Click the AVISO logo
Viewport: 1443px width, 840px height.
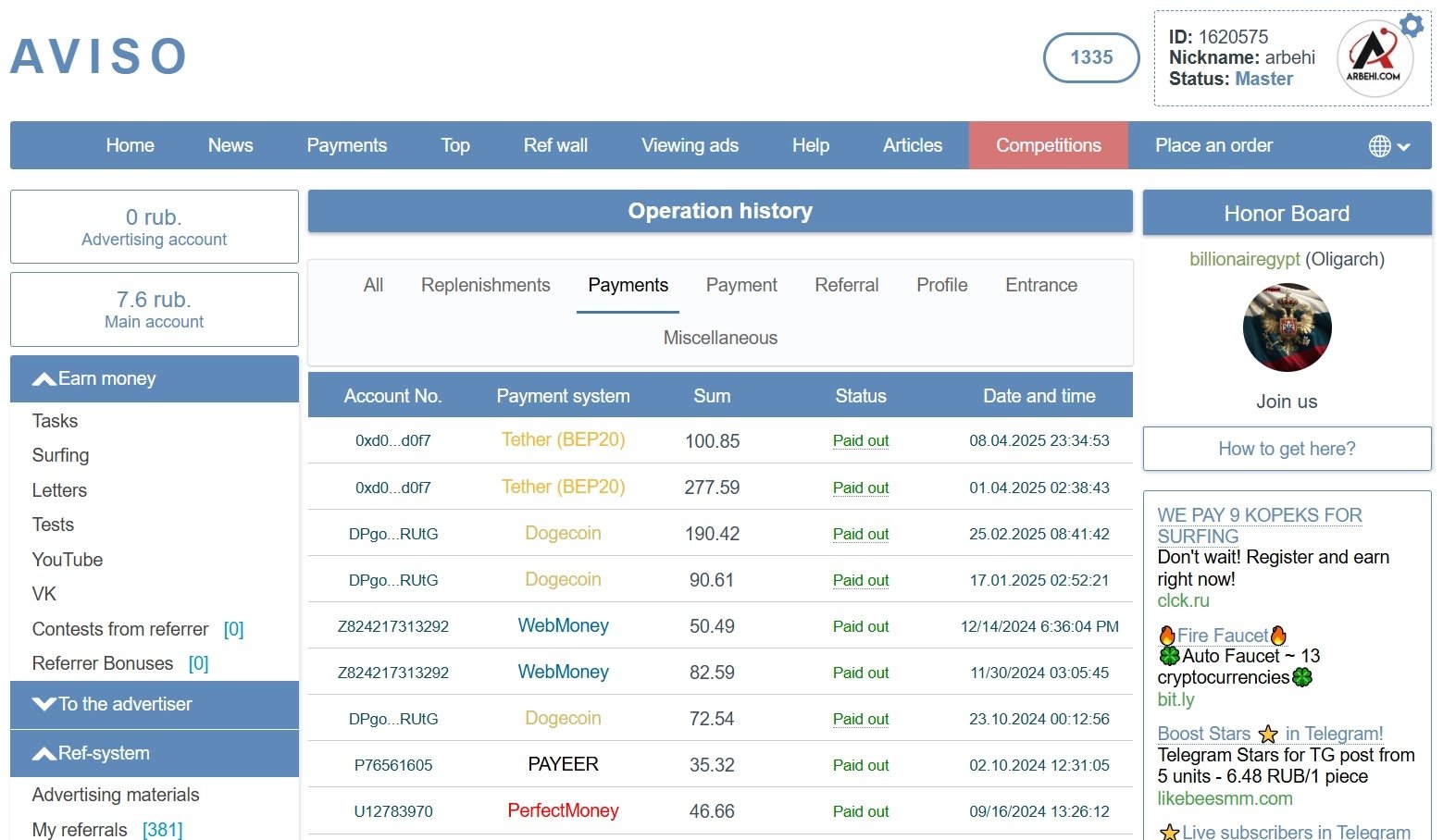tap(99, 56)
